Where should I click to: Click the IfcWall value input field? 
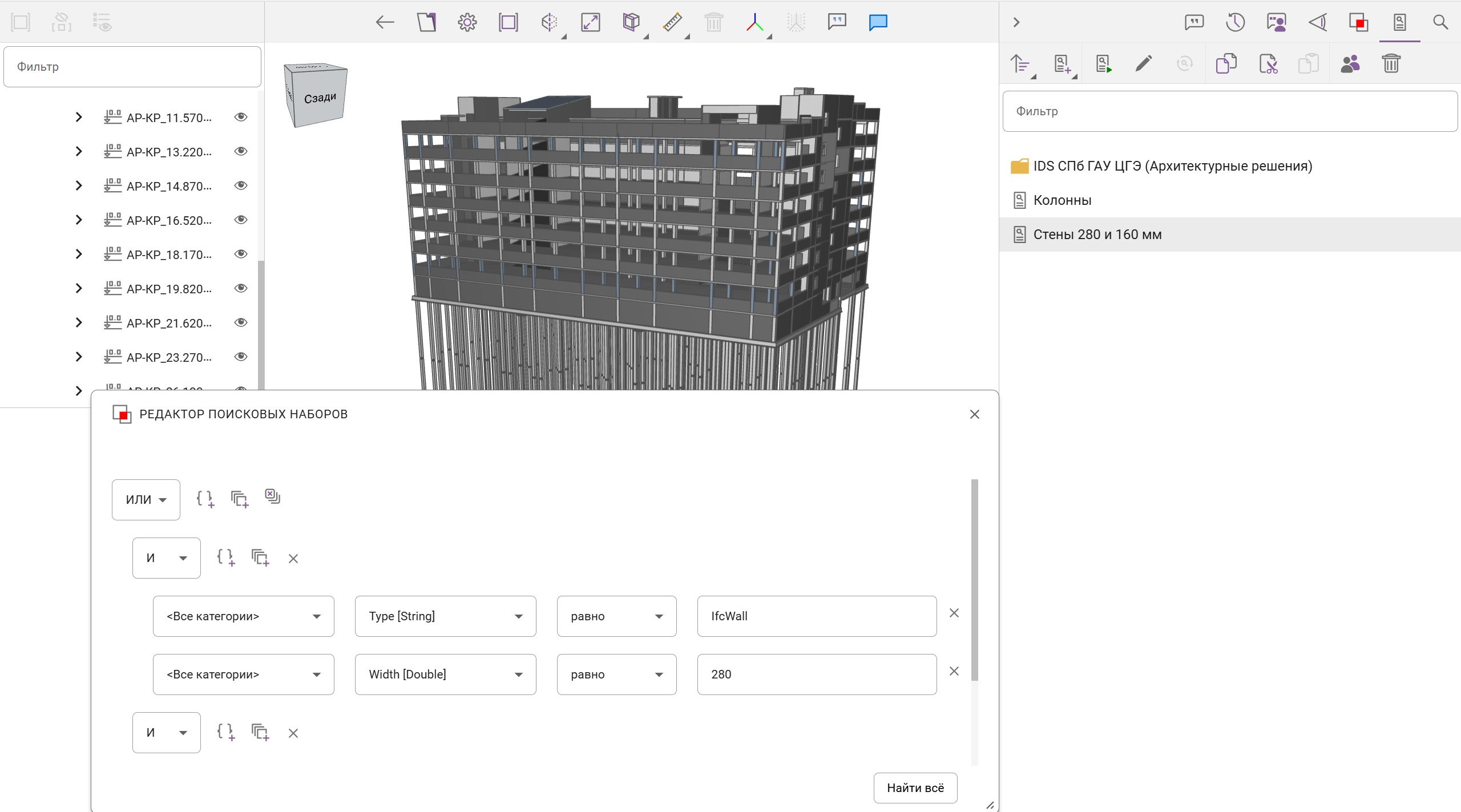(x=816, y=616)
